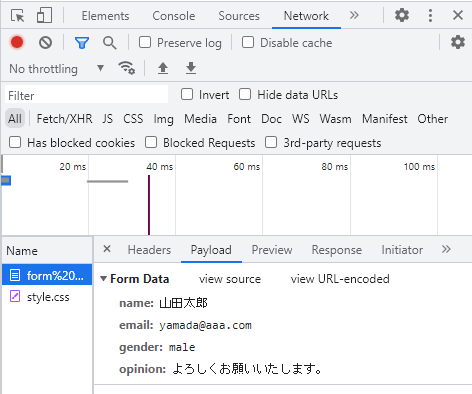This screenshot has height=394, width=472.
Task: Click the name value 山田太郎
Action: click(183, 303)
